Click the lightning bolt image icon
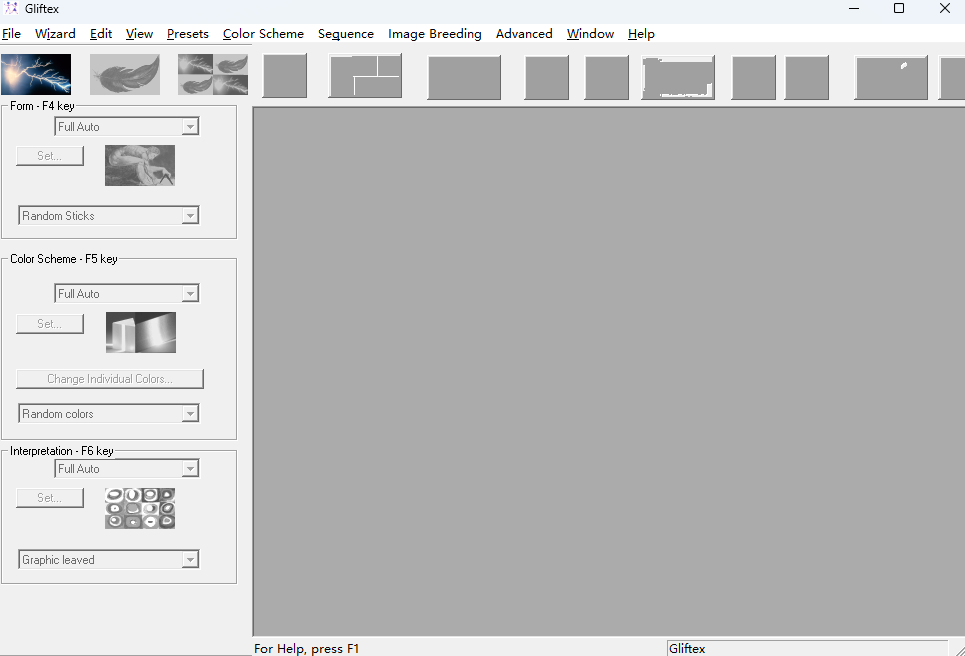This screenshot has width=965, height=656. (36, 75)
